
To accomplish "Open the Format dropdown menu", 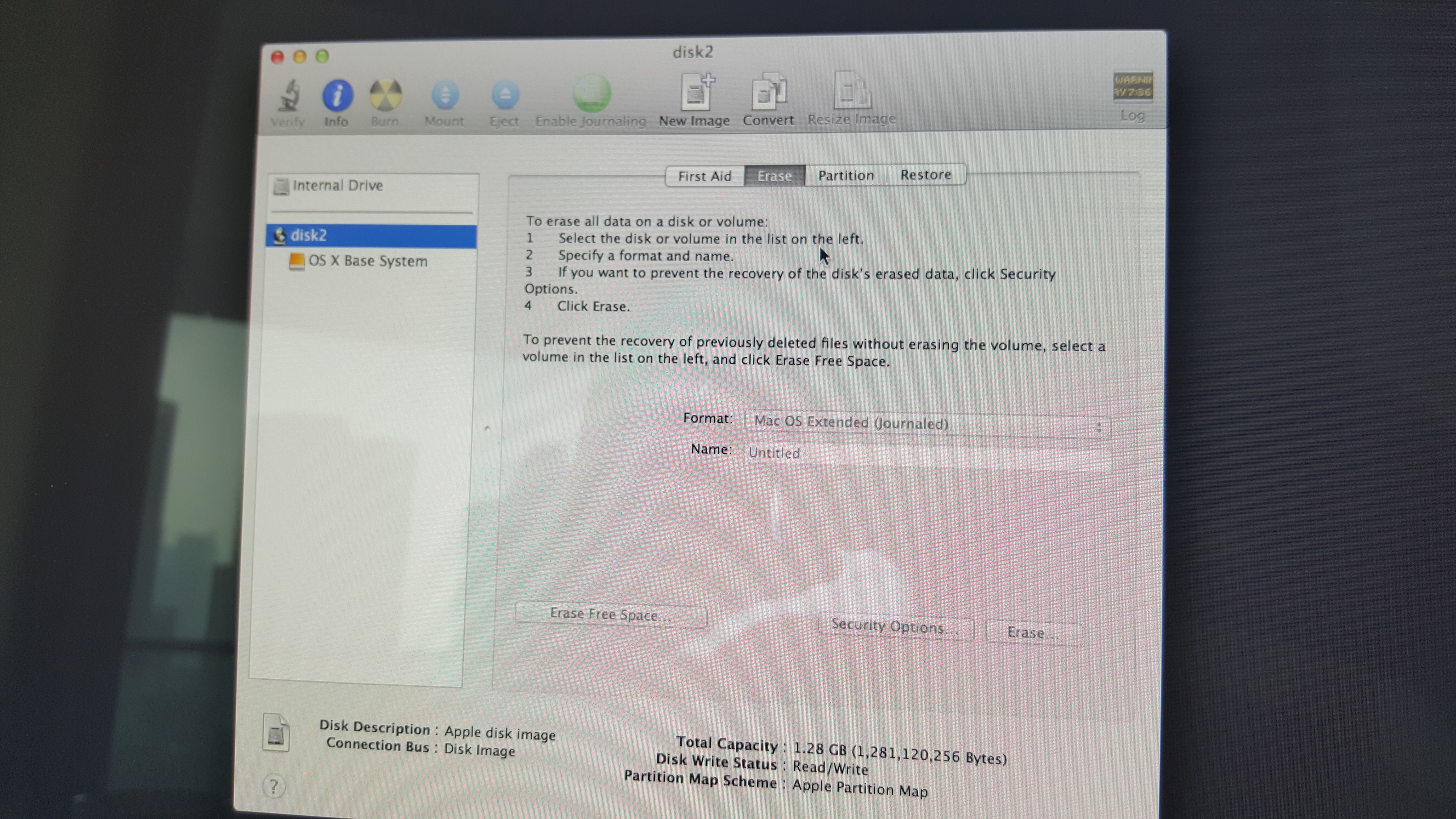I will [927, 424].
